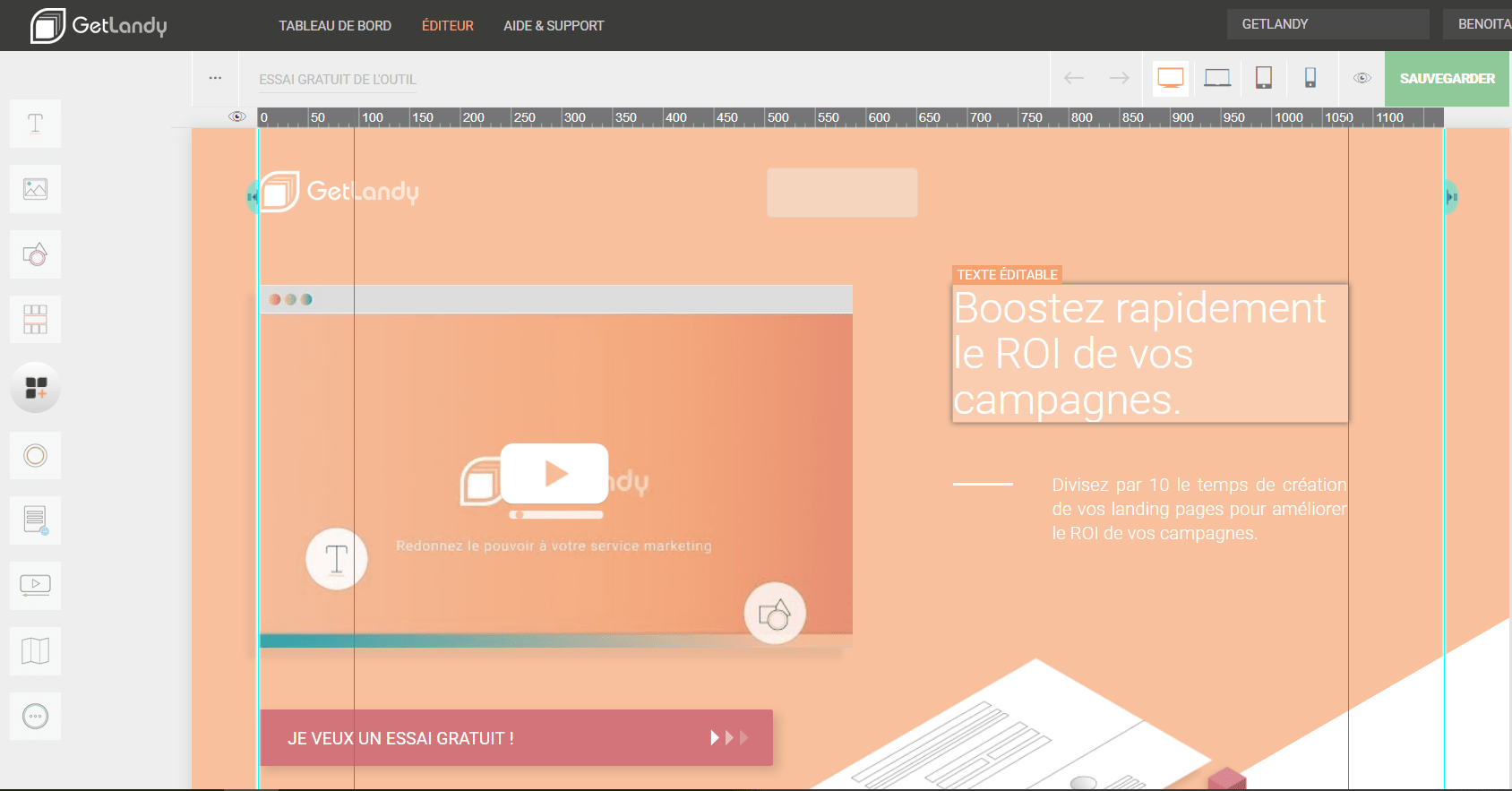This screenshot has height=791, width=1512.
Task: Select the map tool in sidebar
Action: [x=35, y=651]
